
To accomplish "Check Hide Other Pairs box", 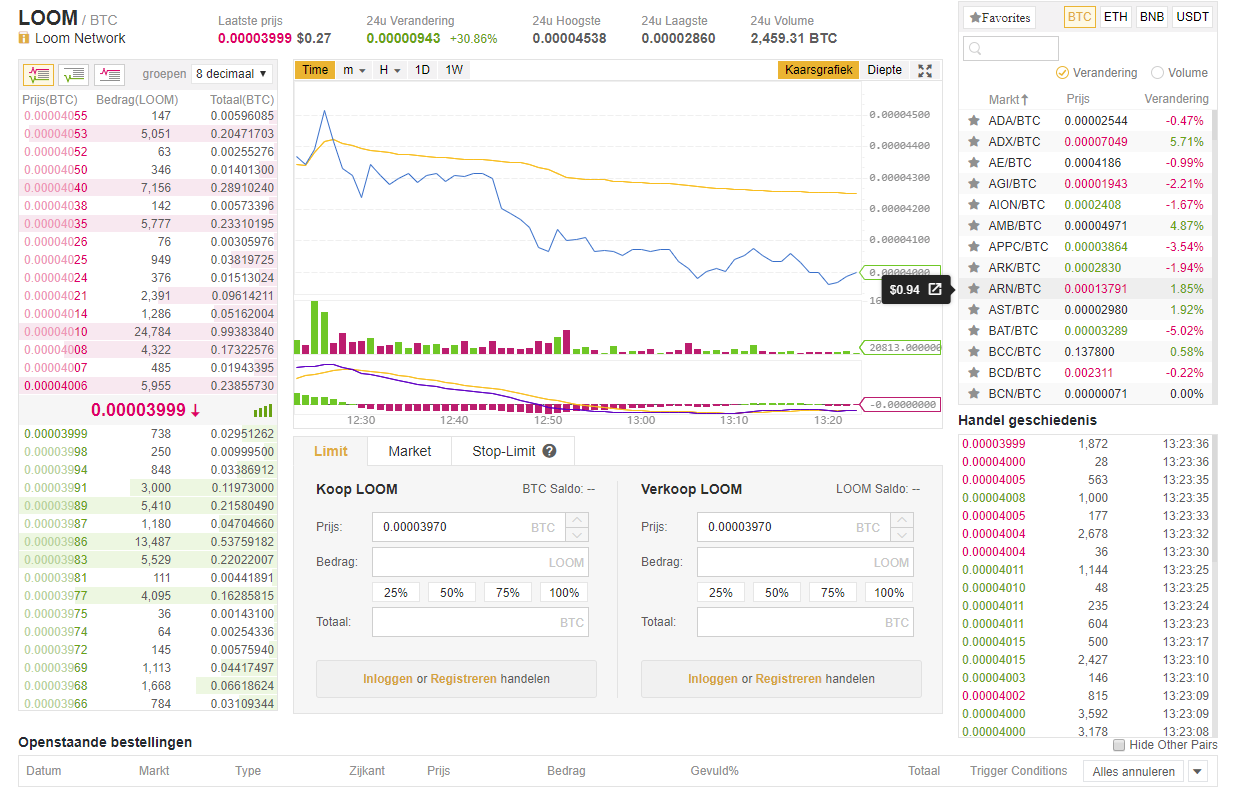I will coord(1119,745).
